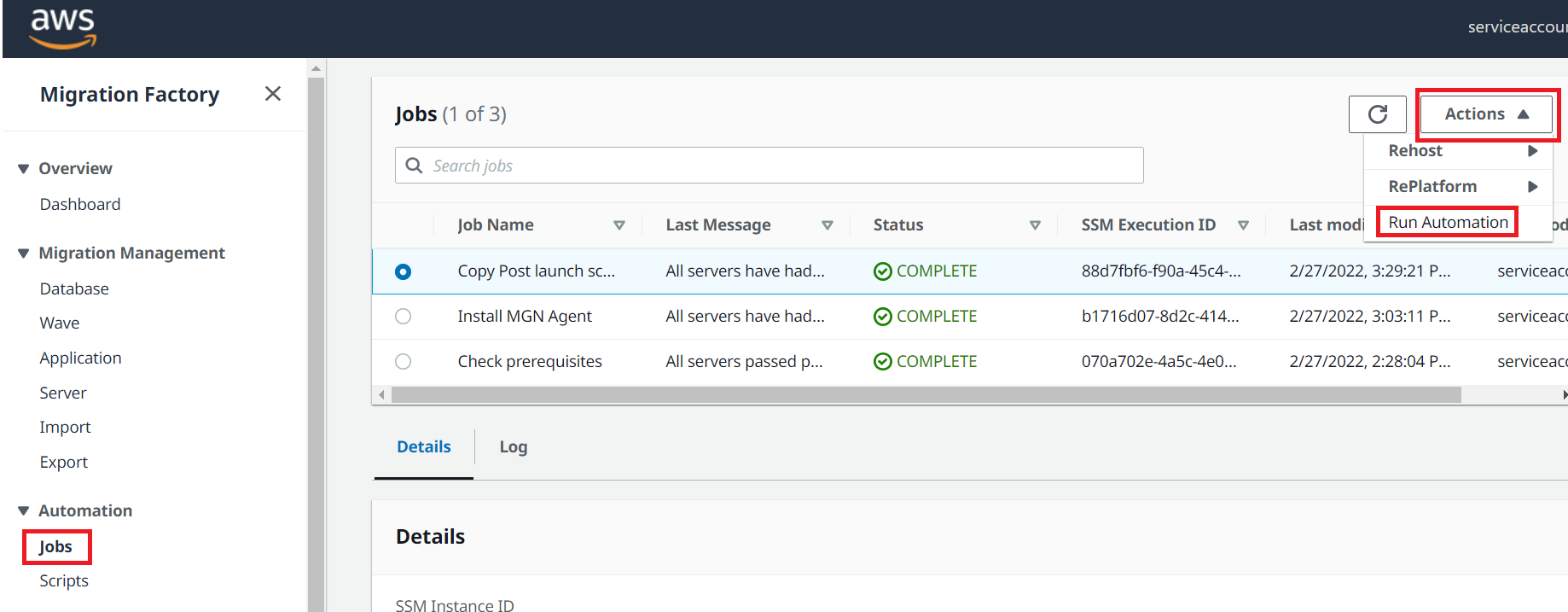Screen dimensions: 1568x612
Task: Sort by Job Name column arrow
Action: [x=619, y=225]
